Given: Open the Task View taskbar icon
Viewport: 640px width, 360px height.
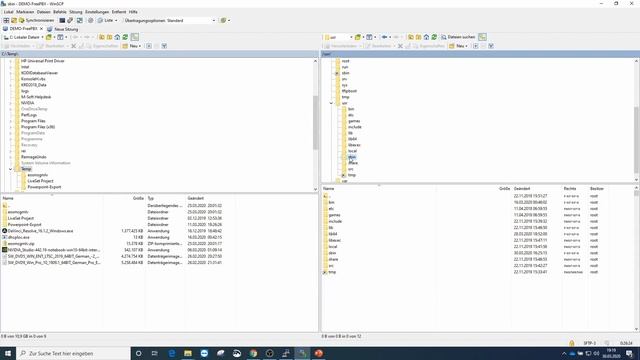Looking at the screenshot, I should coord(155,353).
